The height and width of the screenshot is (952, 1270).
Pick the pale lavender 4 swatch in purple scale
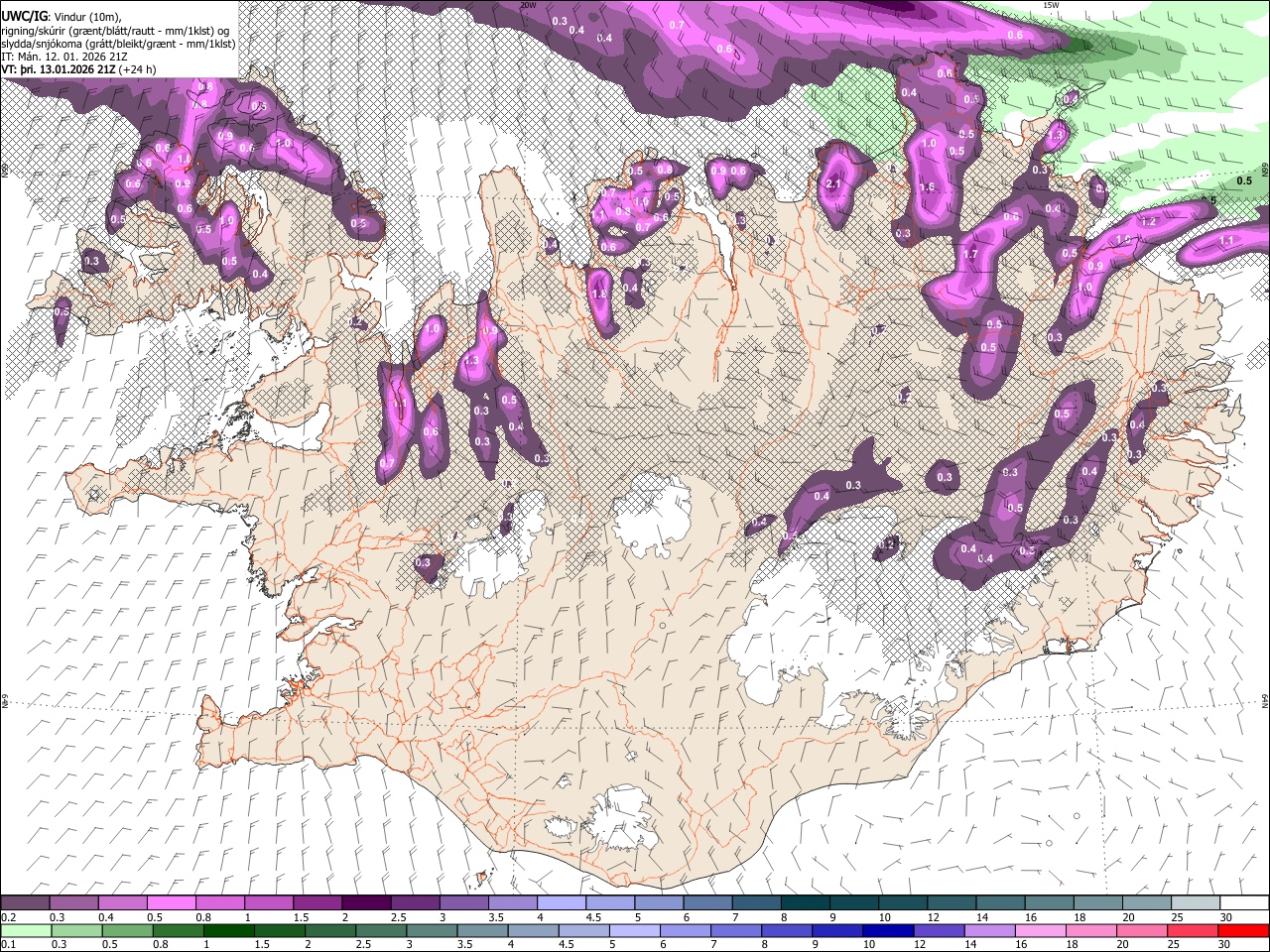561,903
